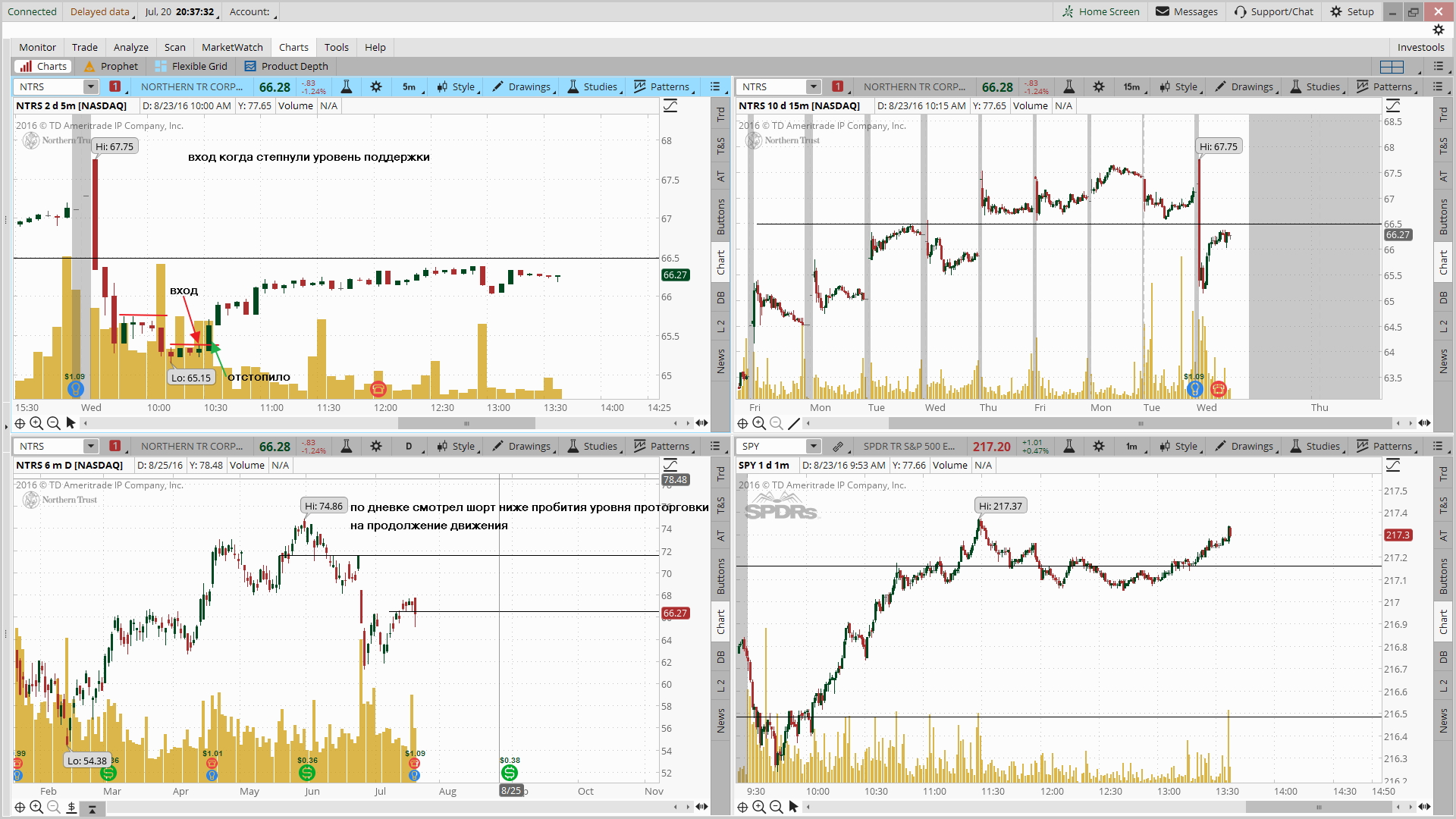Click the dollar-sign icon below daily chart
This screenshot has width=1456, height=819.
pyautogui.click(x=71, y=807)
